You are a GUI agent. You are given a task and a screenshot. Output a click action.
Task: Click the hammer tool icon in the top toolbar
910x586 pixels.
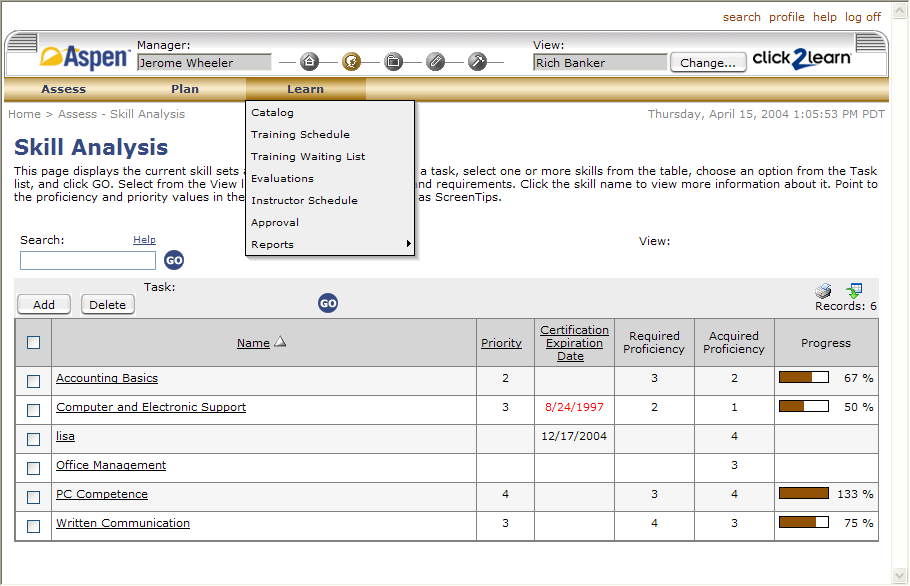coord(477,62)
